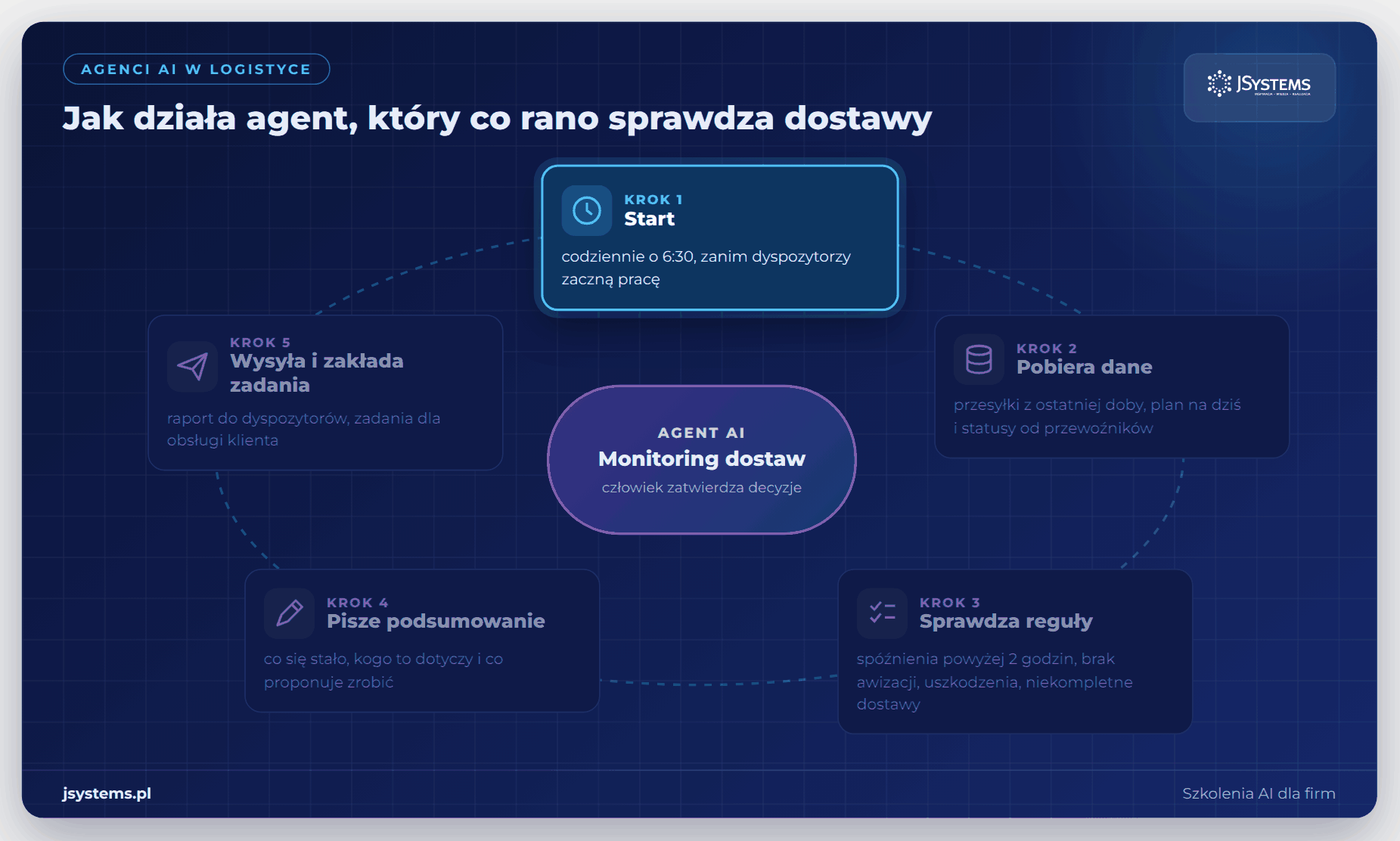Click the 'KROK 5' label
This screenshot has width=1400, height=841.
[260, 343]
